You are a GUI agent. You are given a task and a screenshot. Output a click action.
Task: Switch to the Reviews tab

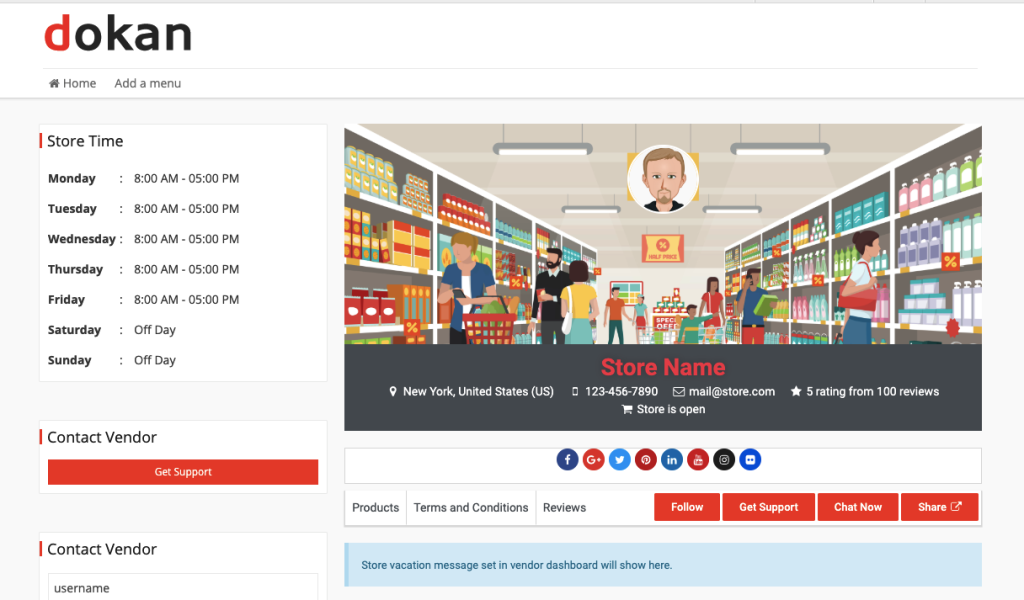coord(564,508)
